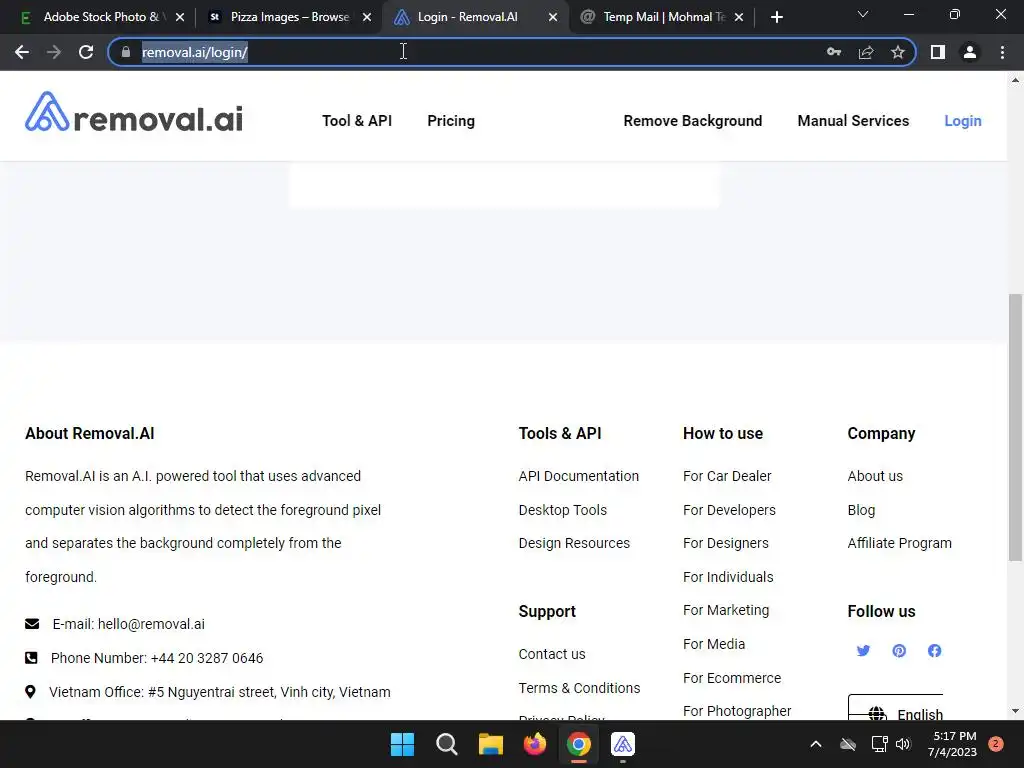Open browser side panel icon
The image size is (1024, 768).
(x=938, y=52)
